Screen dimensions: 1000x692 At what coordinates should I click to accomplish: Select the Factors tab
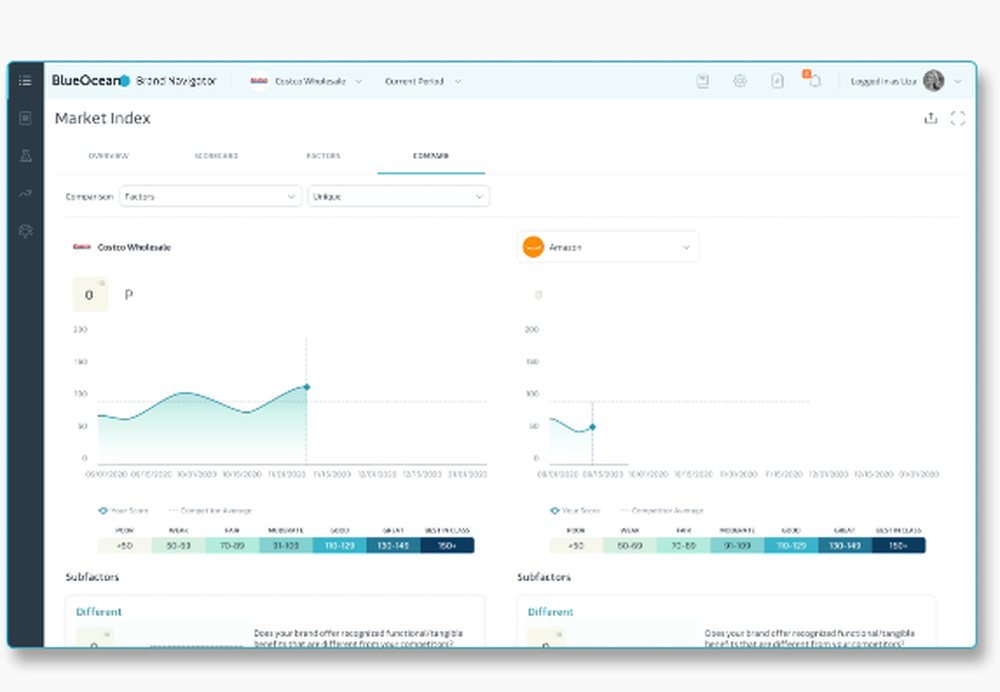(x=323, y=156)
